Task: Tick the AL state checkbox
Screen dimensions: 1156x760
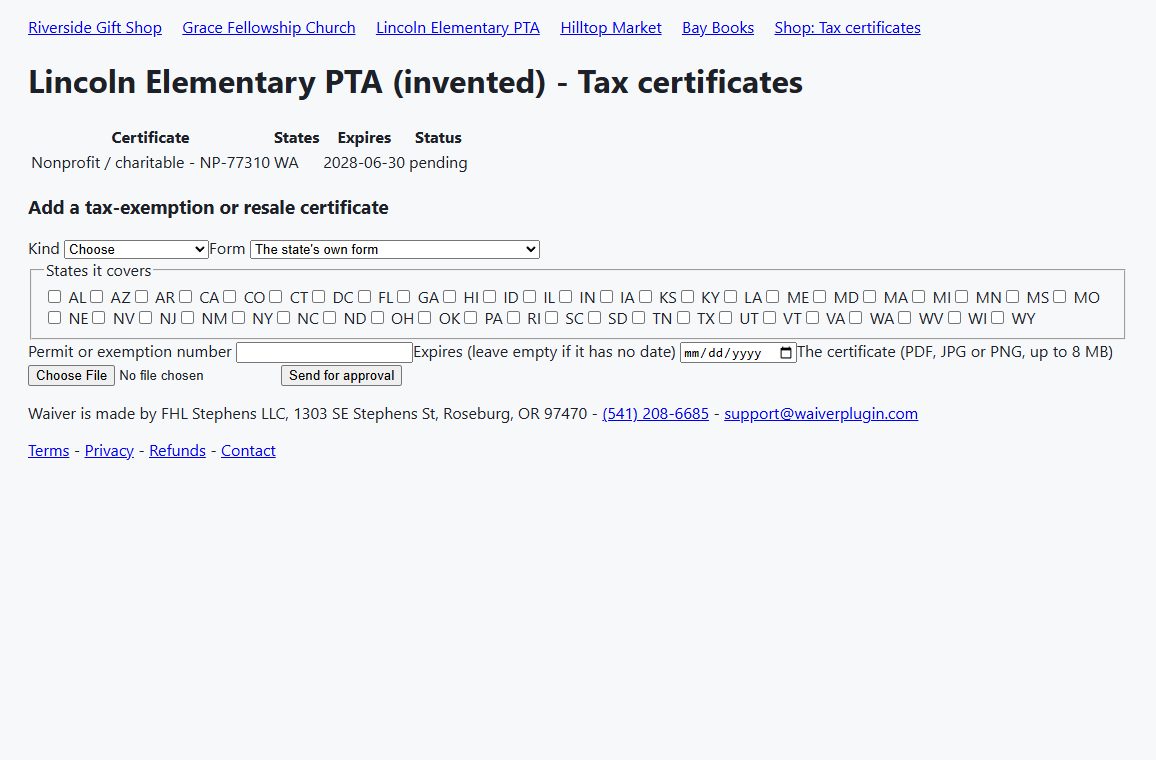Action: (x=55, y=296)
